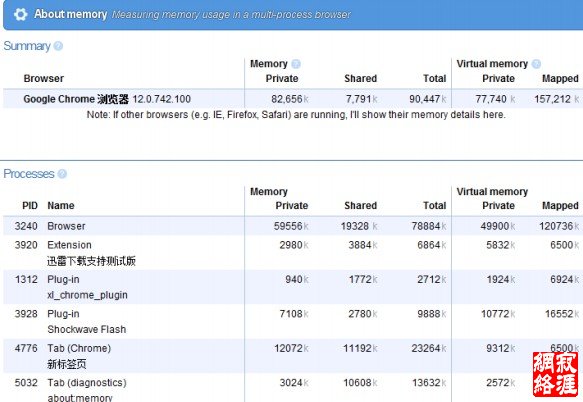Click the Browser shared memory 19328k

point(359,226)
